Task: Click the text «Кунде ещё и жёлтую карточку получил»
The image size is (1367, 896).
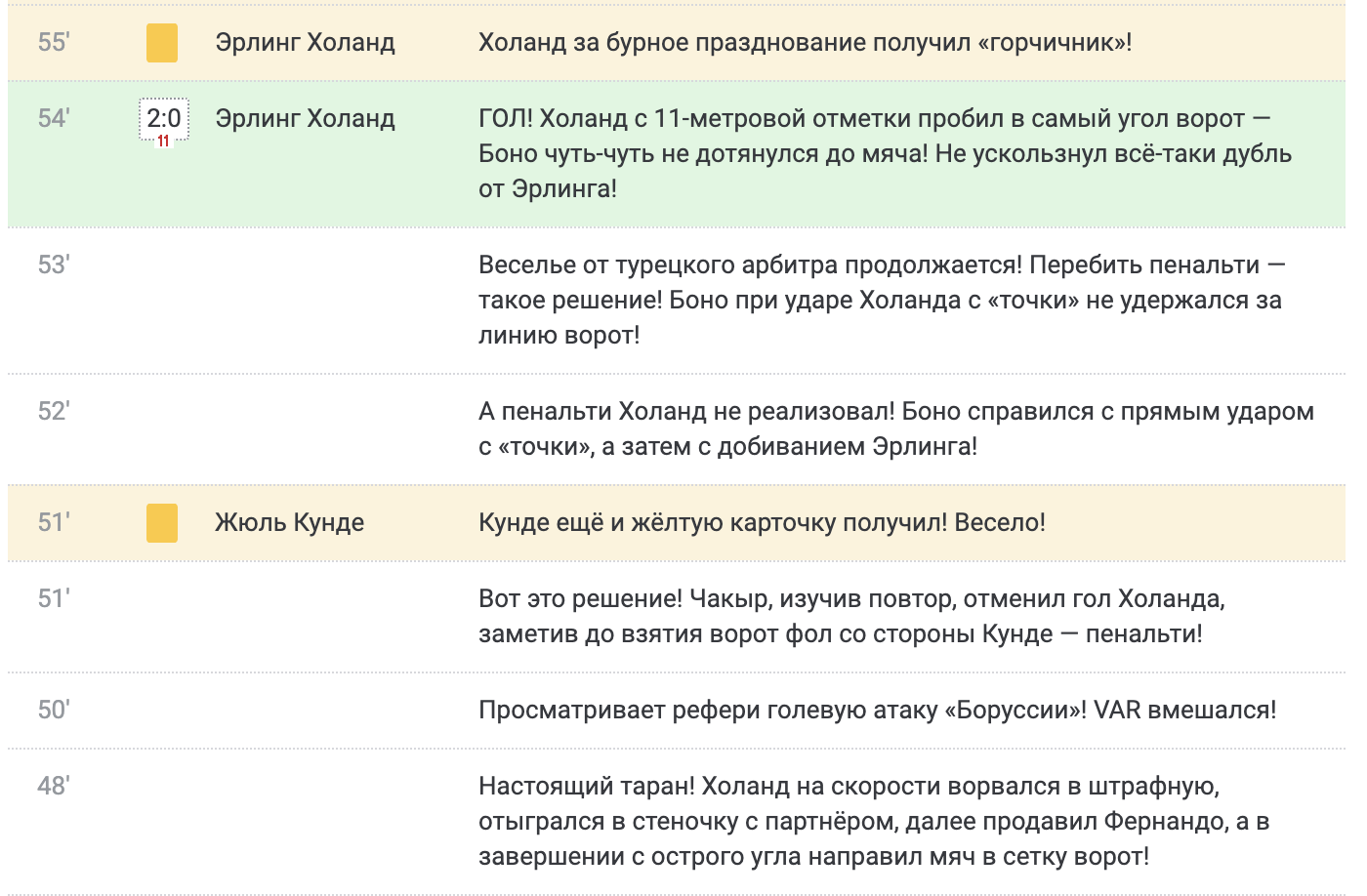Action: point(762,523)
